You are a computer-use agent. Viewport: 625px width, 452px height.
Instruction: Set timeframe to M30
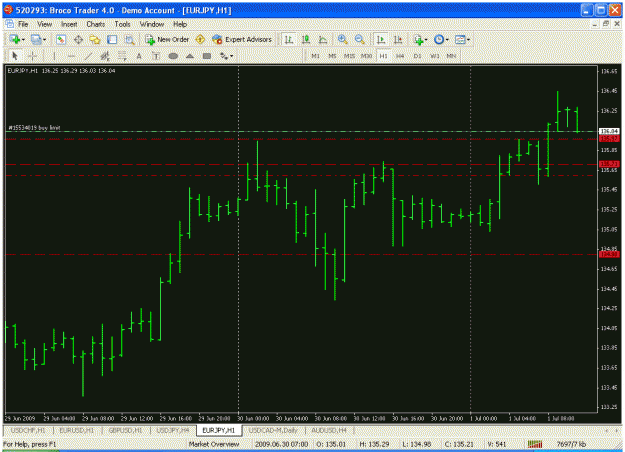coord(366,56)
